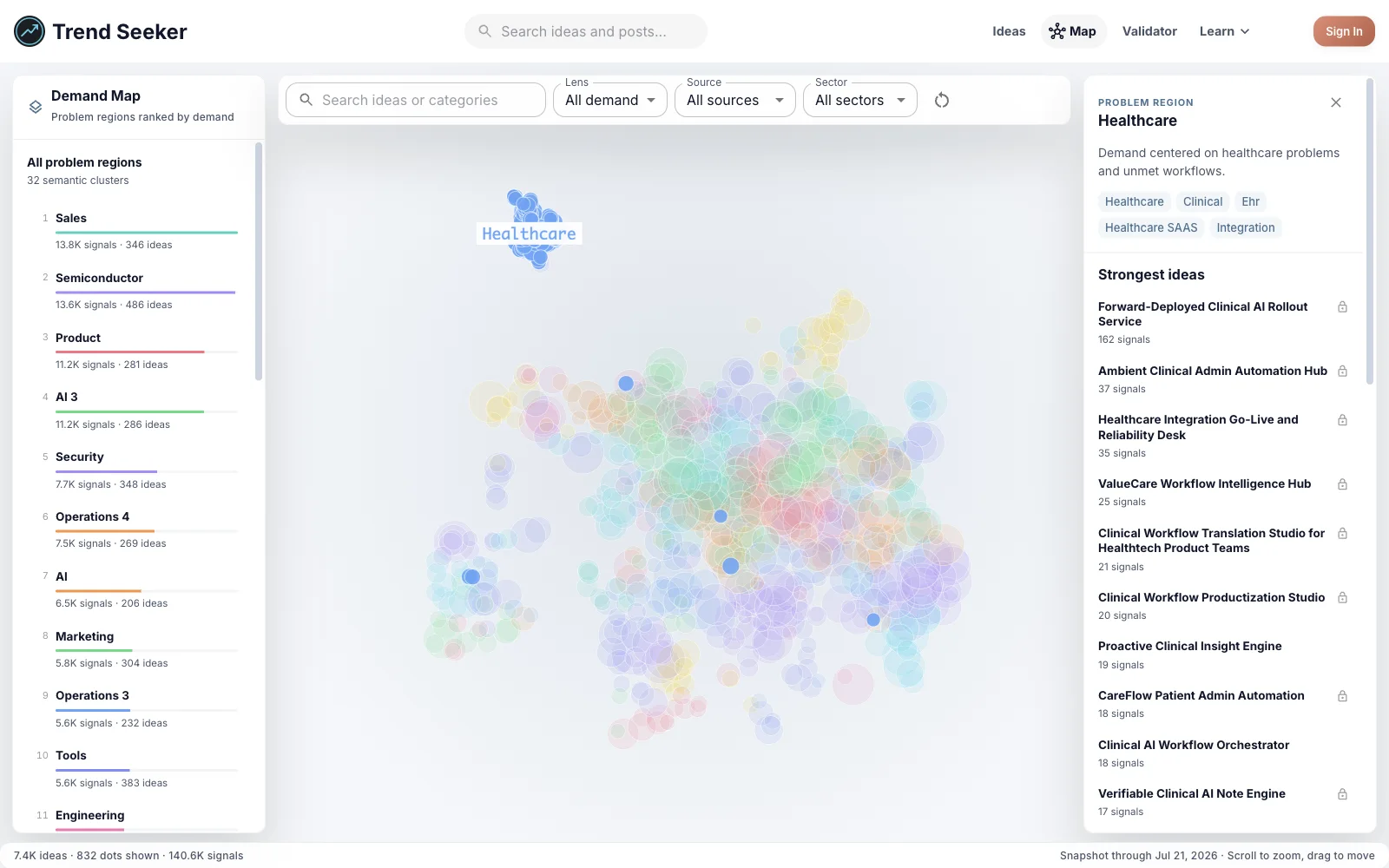
Task: Select the Sales problem region
Action: coord(139,231)
